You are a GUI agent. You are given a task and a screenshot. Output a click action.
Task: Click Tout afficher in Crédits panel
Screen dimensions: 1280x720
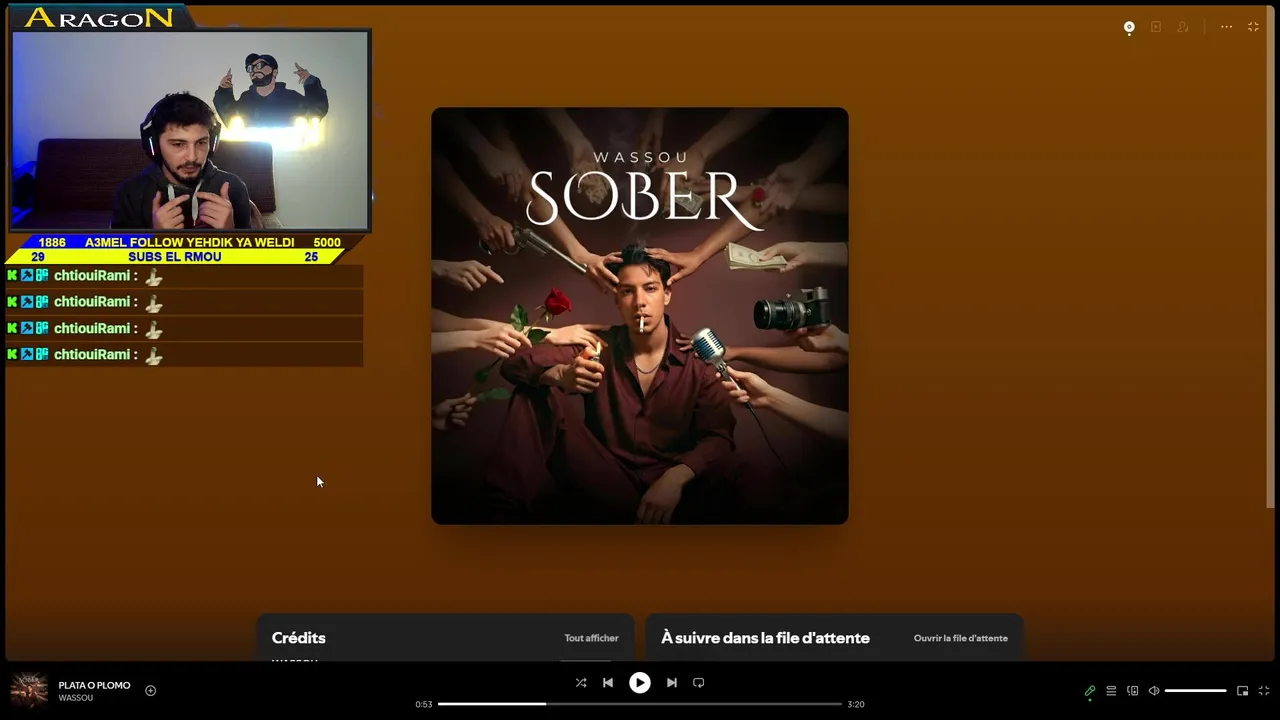[591, 638]
